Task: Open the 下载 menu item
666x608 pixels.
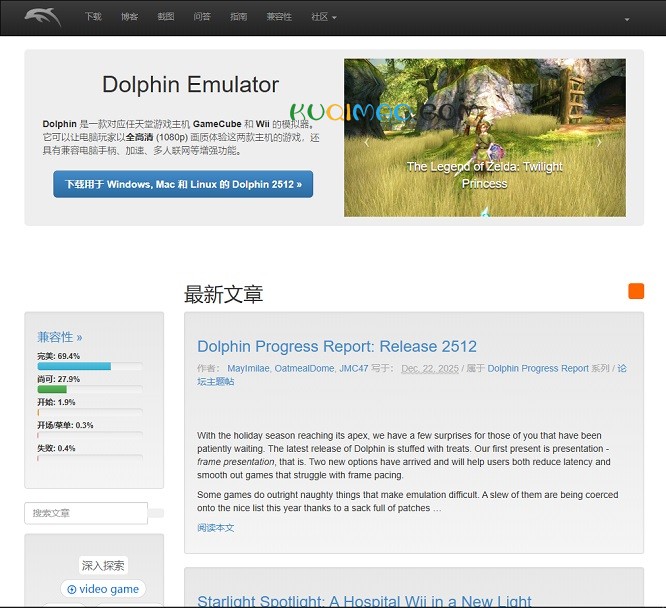Action: pos(93,17)
